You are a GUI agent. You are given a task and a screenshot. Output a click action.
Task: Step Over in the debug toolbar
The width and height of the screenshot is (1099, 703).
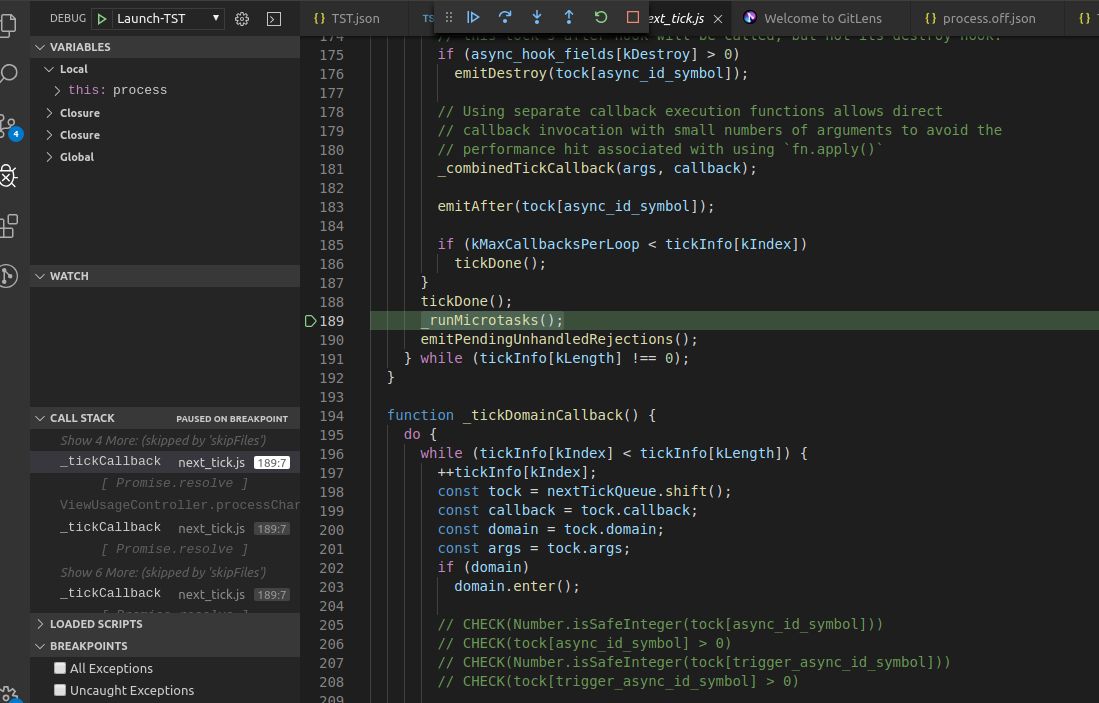coord(505,17)
